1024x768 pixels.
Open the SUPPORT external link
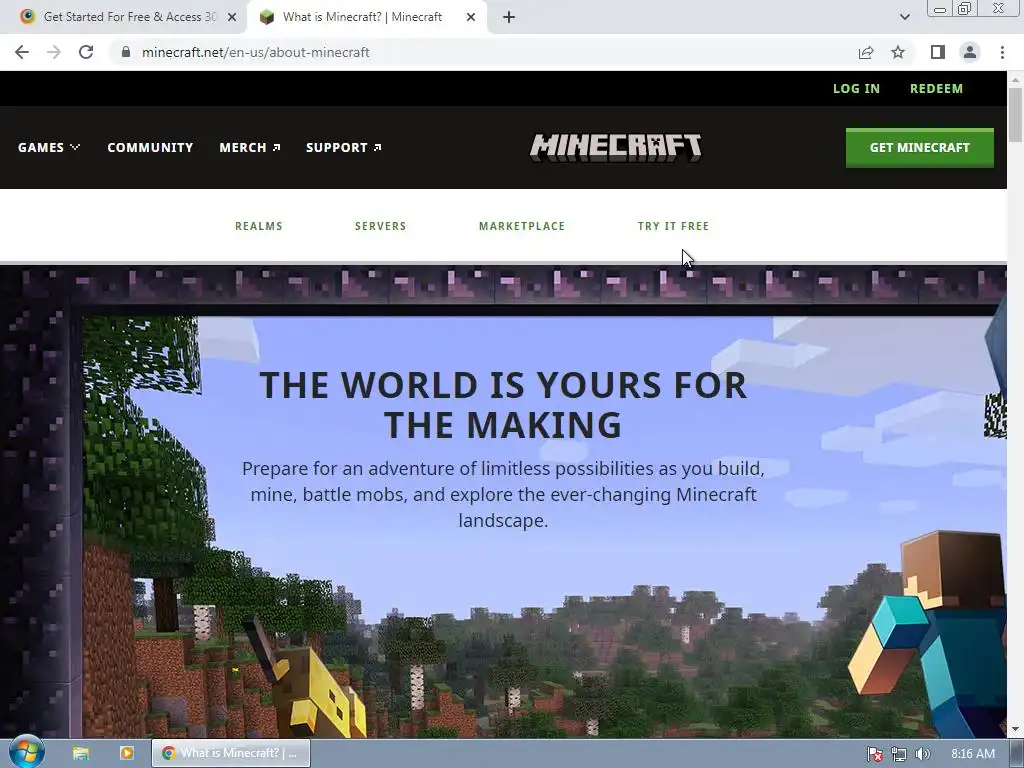coord(344,148)
